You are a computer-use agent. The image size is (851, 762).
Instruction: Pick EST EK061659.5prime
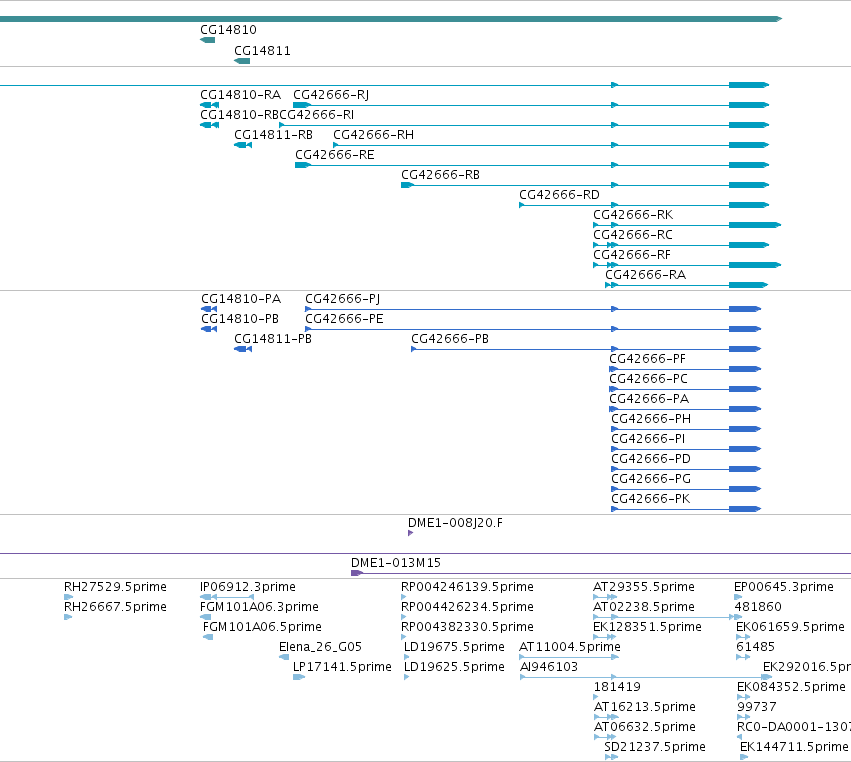tap(790, 627)
